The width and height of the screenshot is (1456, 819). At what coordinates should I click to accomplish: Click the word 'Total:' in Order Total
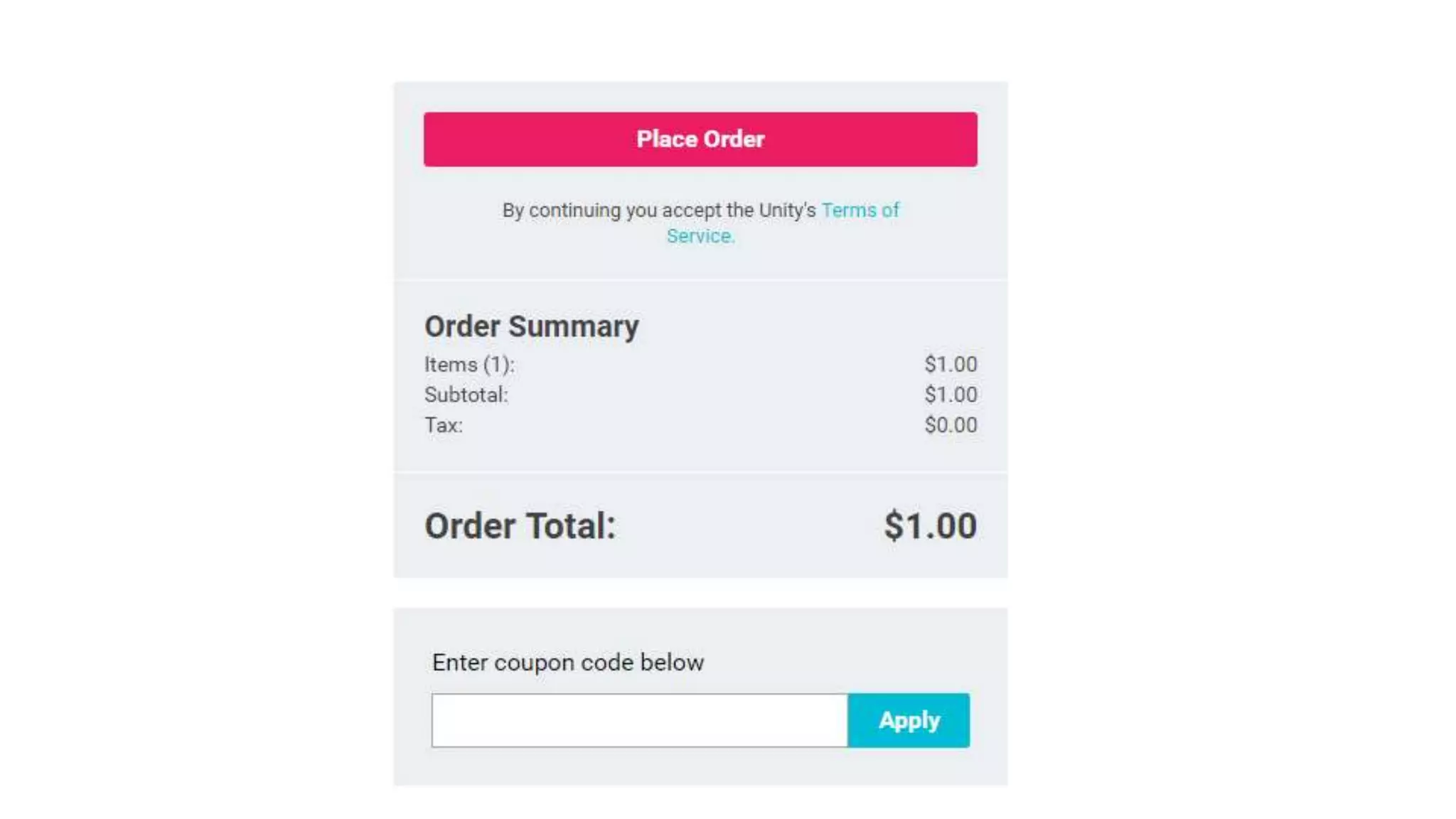click(x=570, y=526)
